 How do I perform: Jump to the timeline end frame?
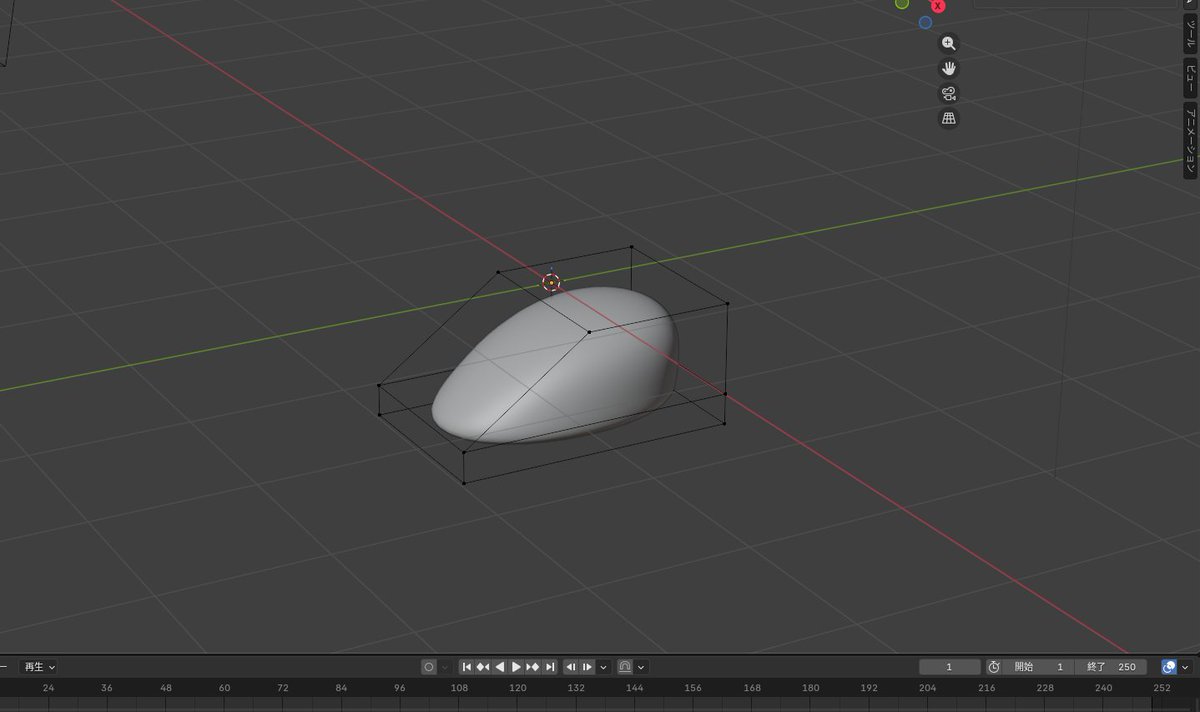[549, 667]
